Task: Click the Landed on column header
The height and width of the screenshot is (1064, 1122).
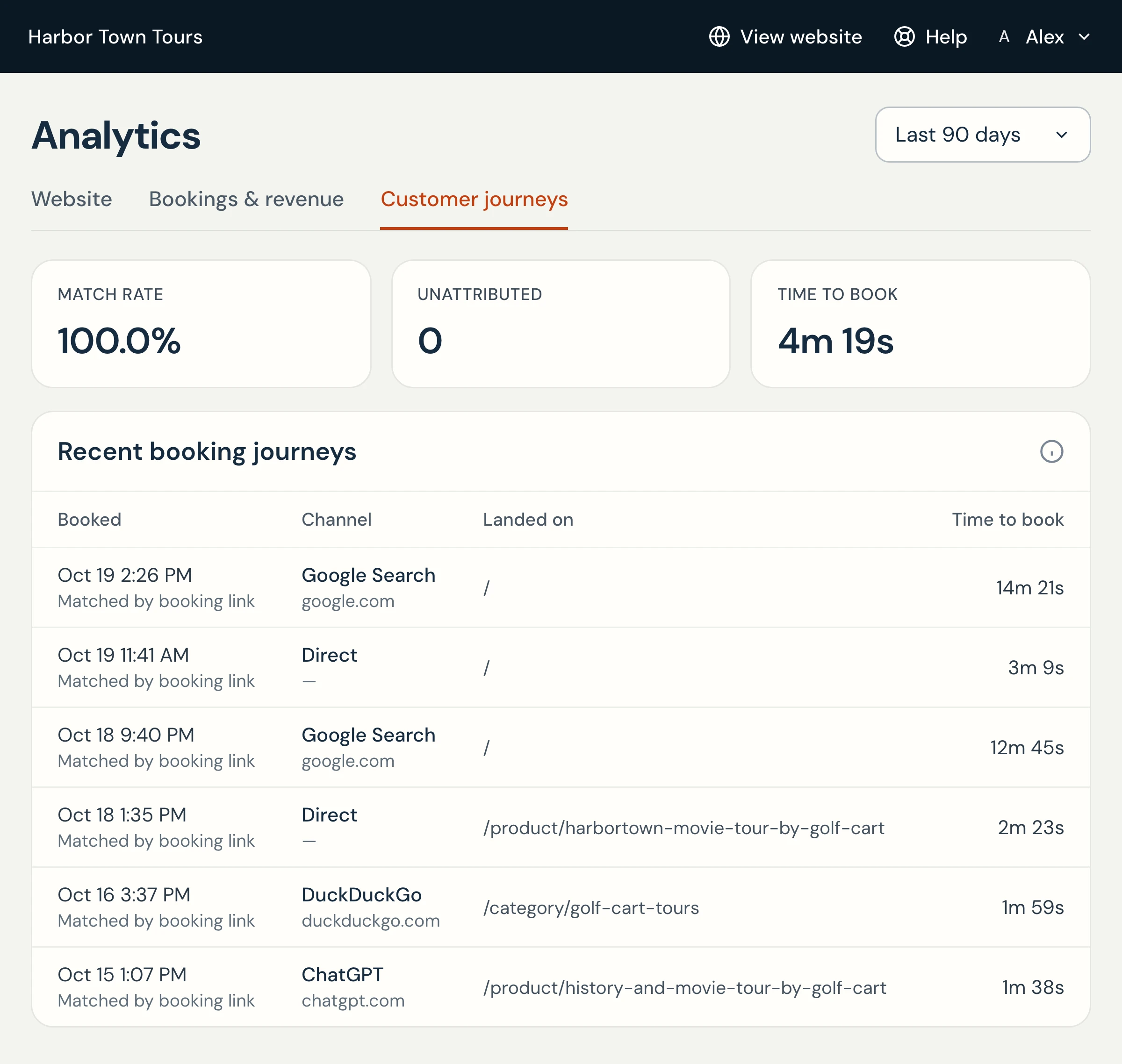Action: [x=528, y=520]
